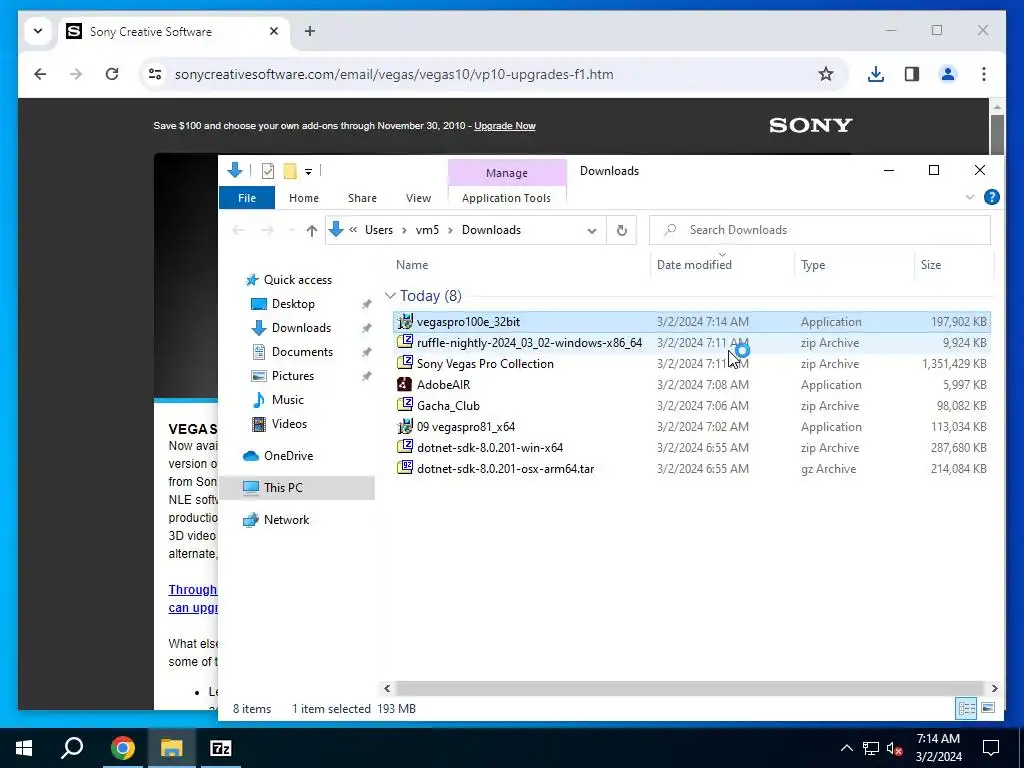Click the Search Downloads field
The width and height of the screenshot is (1024, 768).
coord(820,230)
